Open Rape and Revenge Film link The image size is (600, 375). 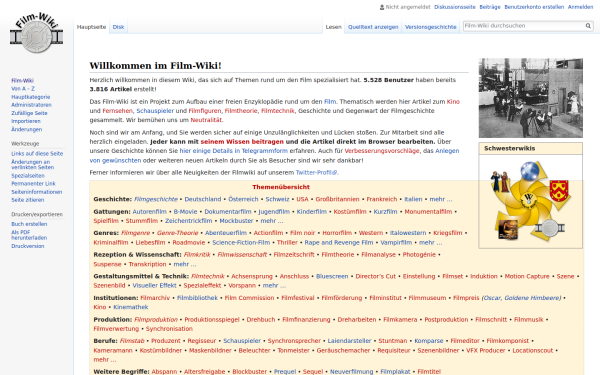pyautogui.click(x=339, y=243)
